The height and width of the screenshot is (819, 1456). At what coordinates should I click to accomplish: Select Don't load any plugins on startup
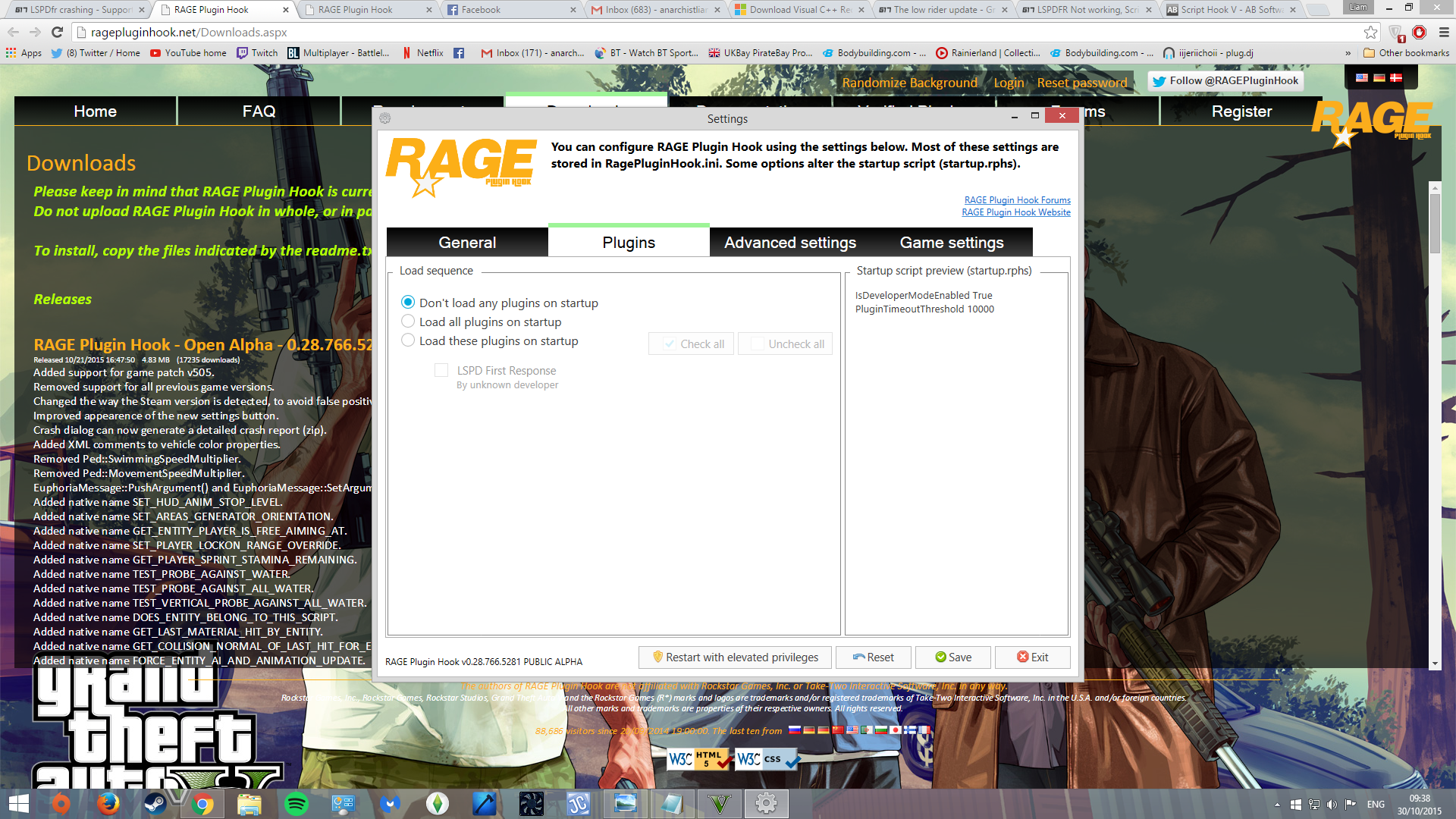tap(408, 303)
